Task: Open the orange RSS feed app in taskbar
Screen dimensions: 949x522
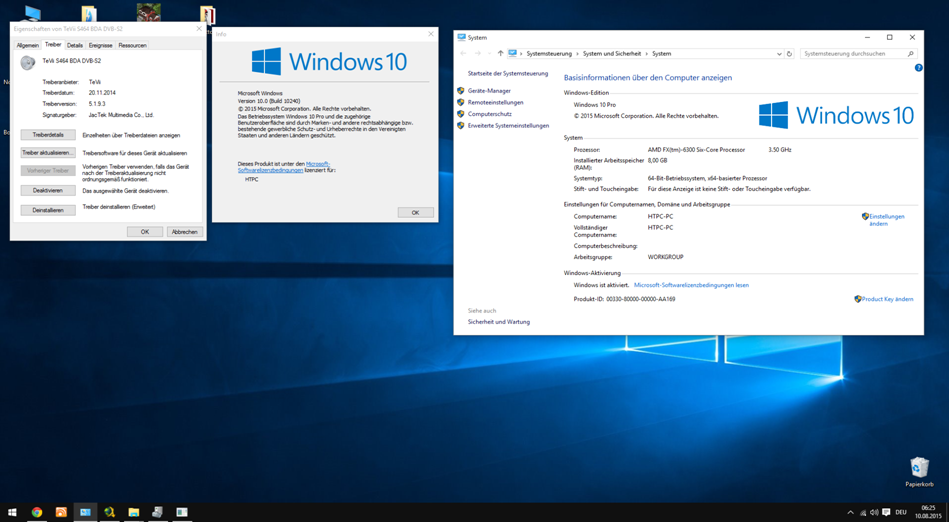Action: [61, 512]
